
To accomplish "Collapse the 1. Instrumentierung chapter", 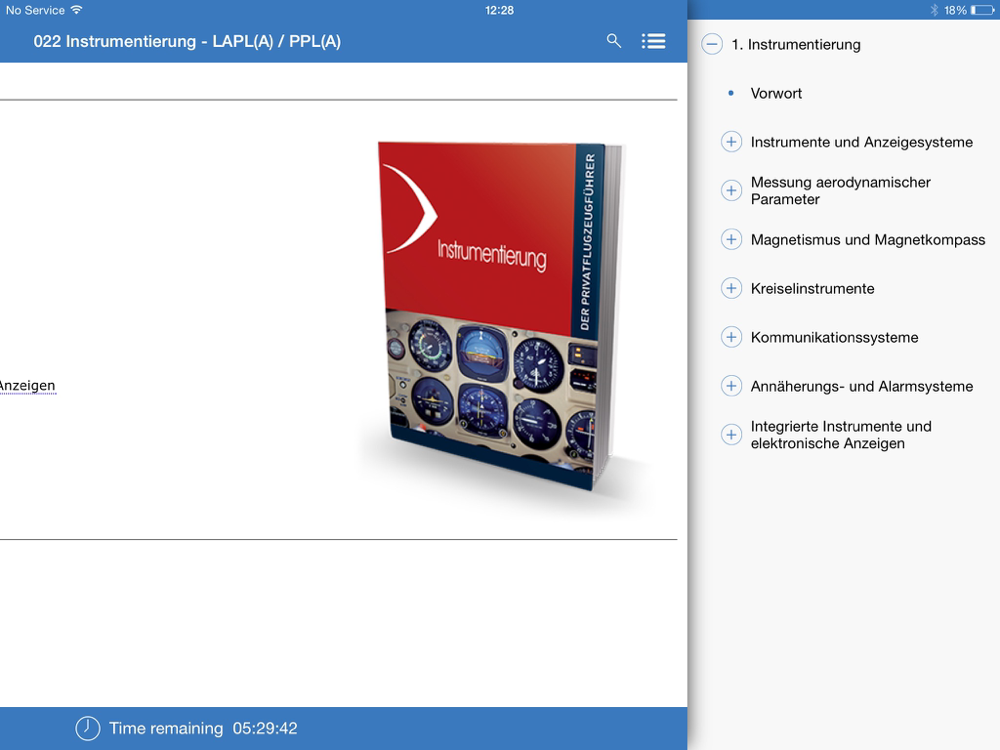I will pyautogui.click(x=712, y=44).
